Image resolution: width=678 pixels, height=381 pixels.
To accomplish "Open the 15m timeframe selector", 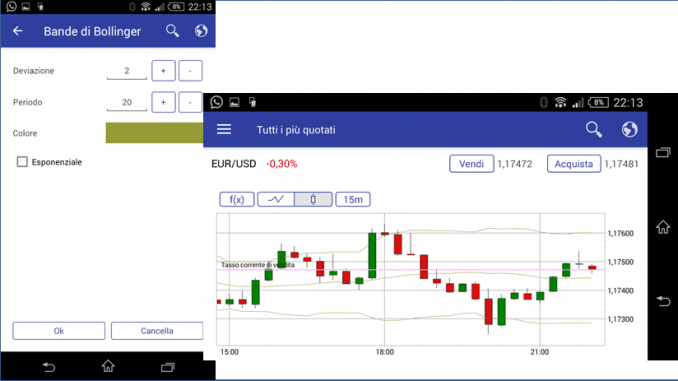I will click(353, 199).
